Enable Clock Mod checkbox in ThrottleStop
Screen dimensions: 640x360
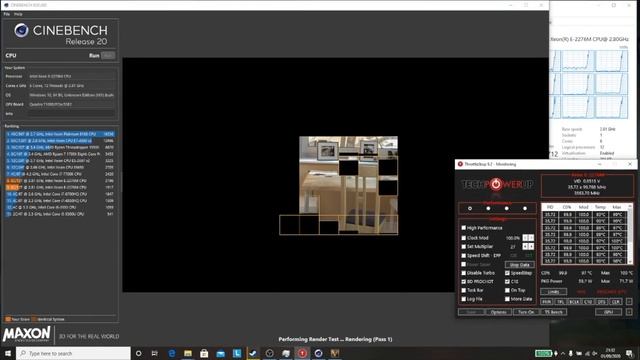[464, 238]
